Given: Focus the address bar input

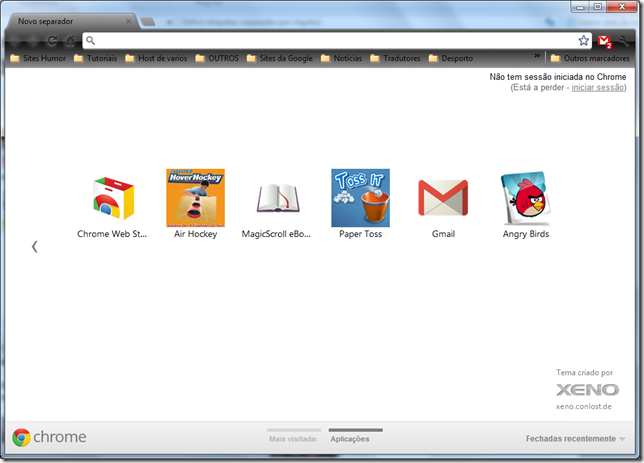Looking at the screenshot, I should pos(336,40).
